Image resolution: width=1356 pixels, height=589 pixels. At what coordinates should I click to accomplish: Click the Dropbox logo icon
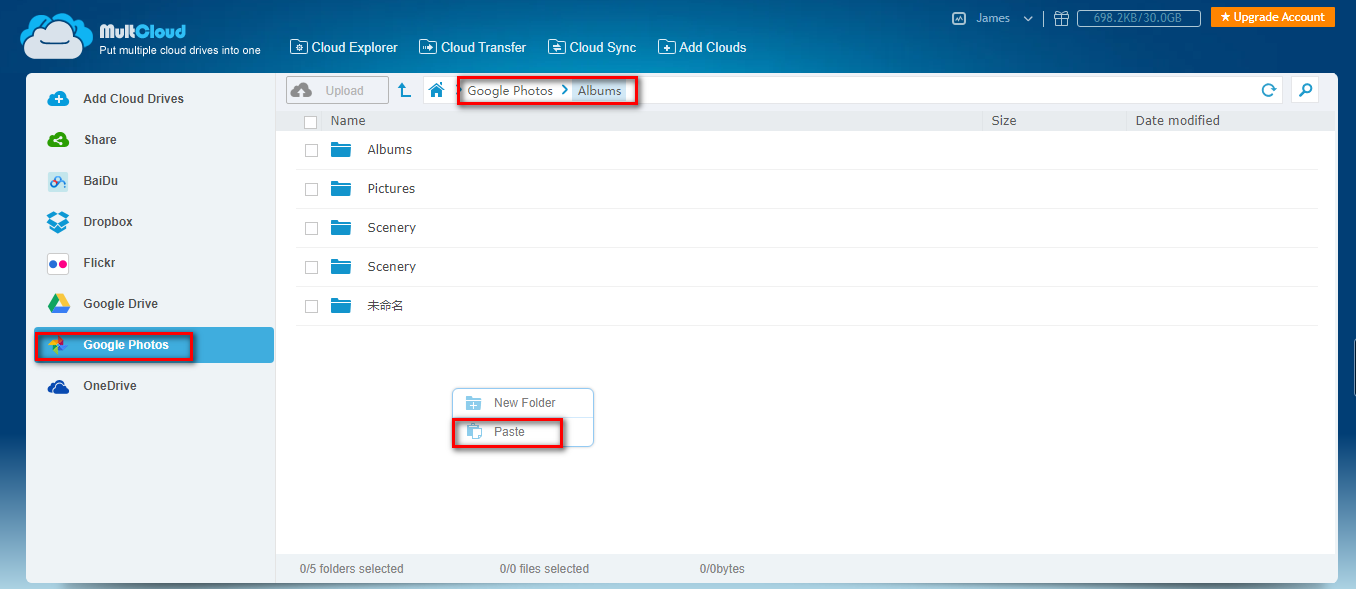(x=58, y=222)
